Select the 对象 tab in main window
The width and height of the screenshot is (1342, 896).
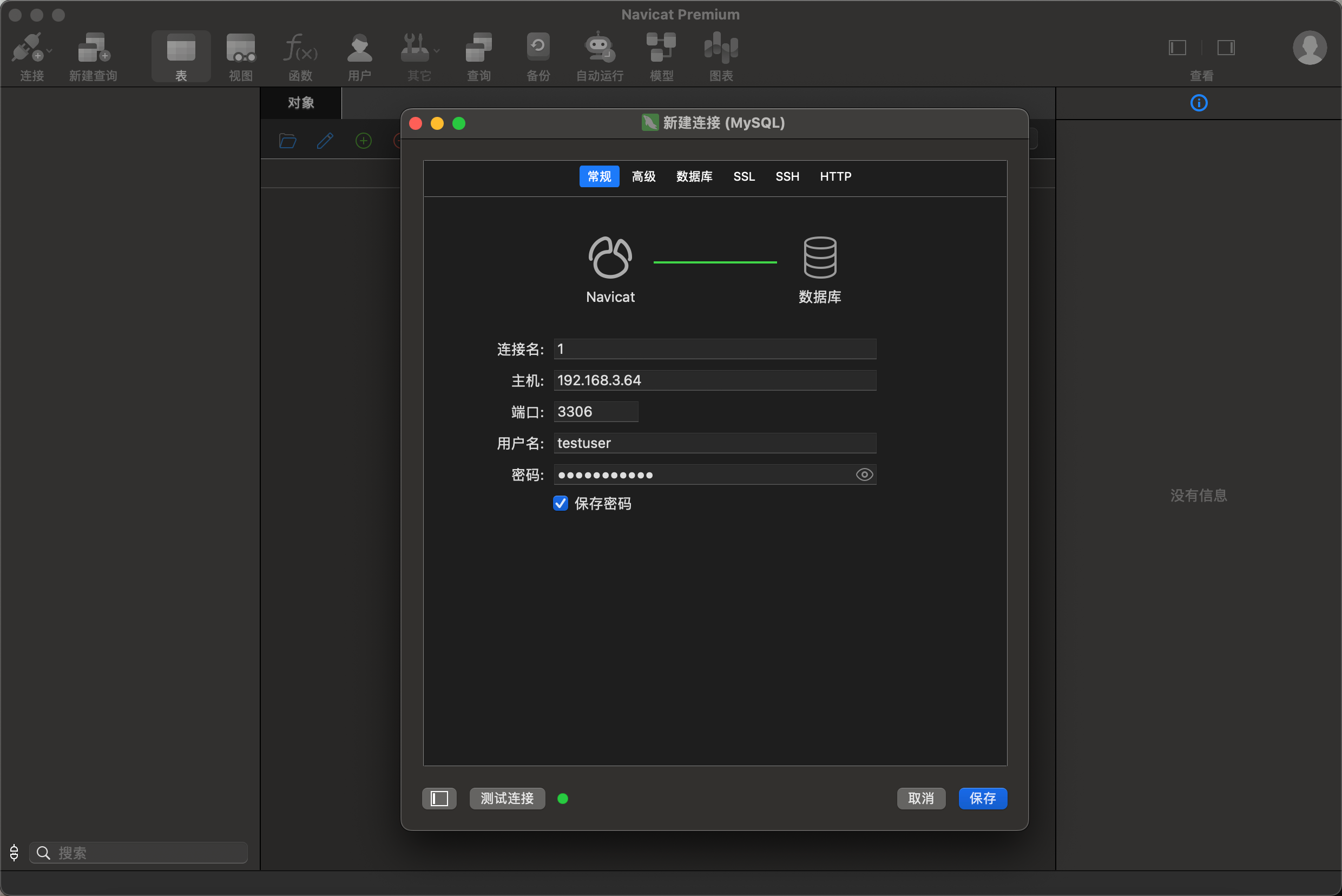pos(301,103)
